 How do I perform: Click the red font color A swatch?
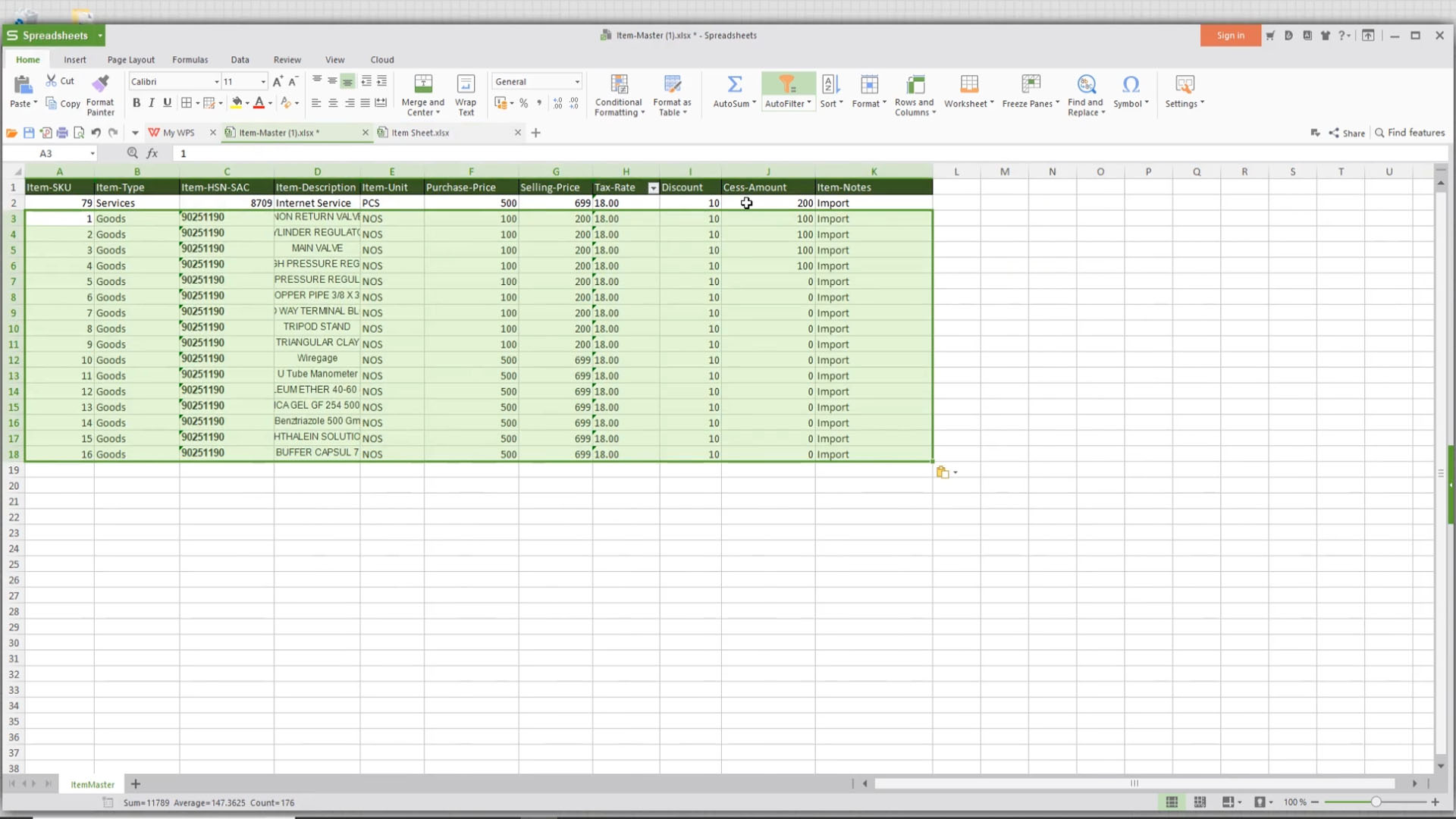click(259, 103)
